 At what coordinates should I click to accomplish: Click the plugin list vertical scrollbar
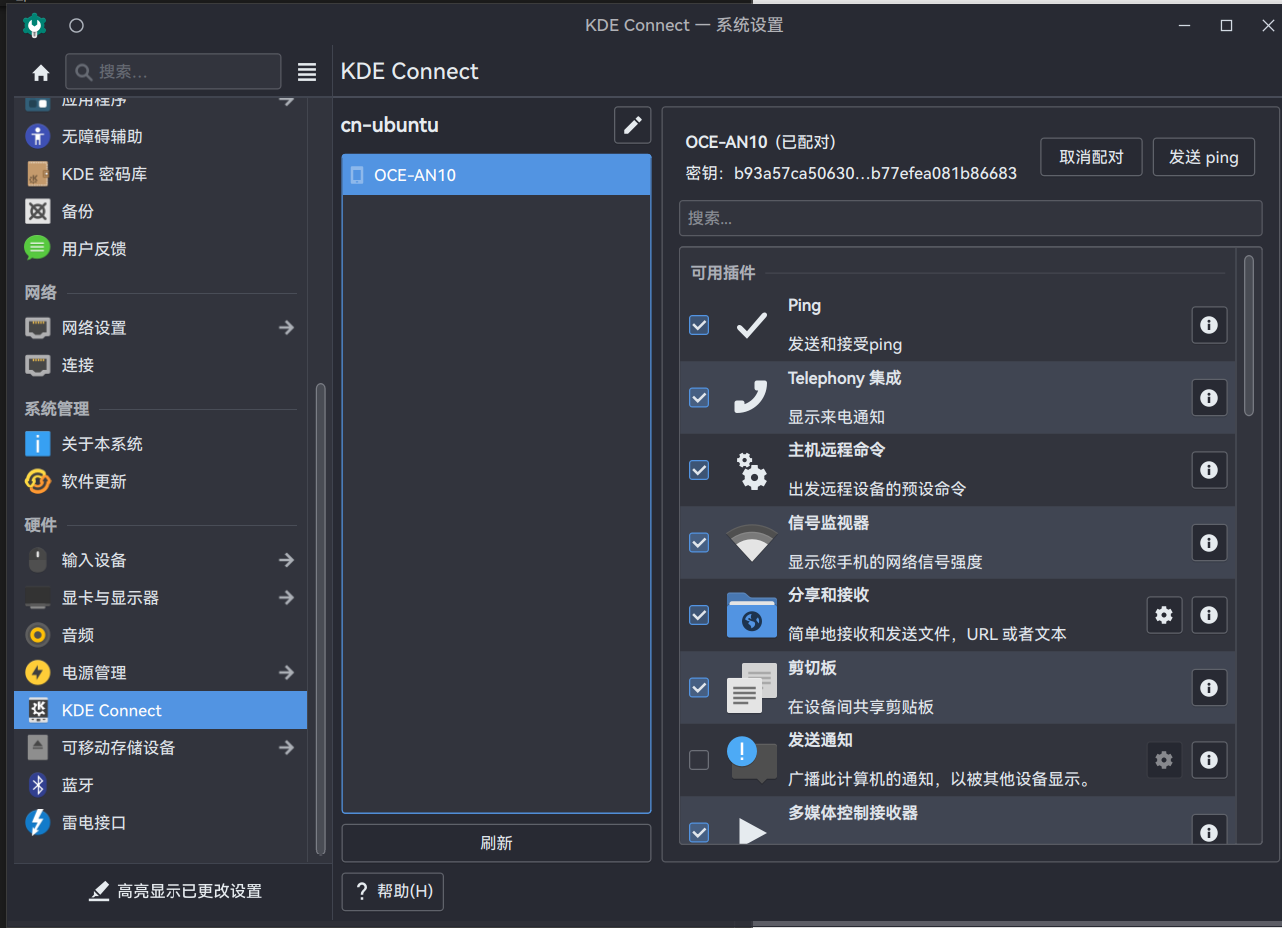[1249, 335]
